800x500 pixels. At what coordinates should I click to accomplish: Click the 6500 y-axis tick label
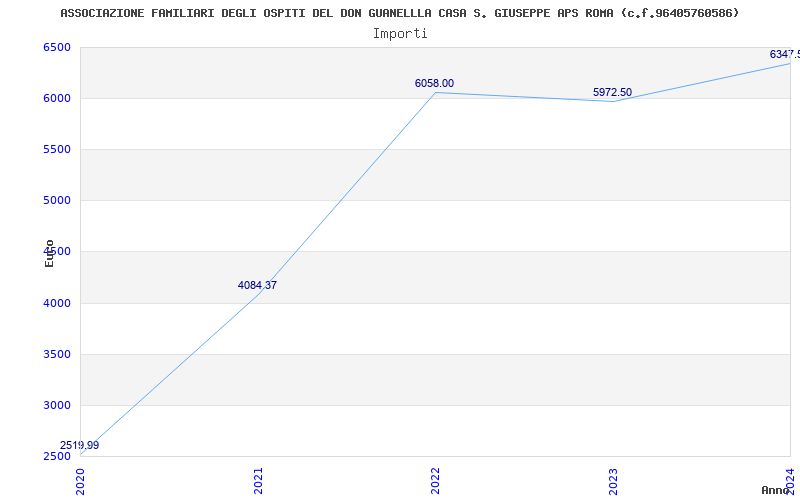point(57,47)
